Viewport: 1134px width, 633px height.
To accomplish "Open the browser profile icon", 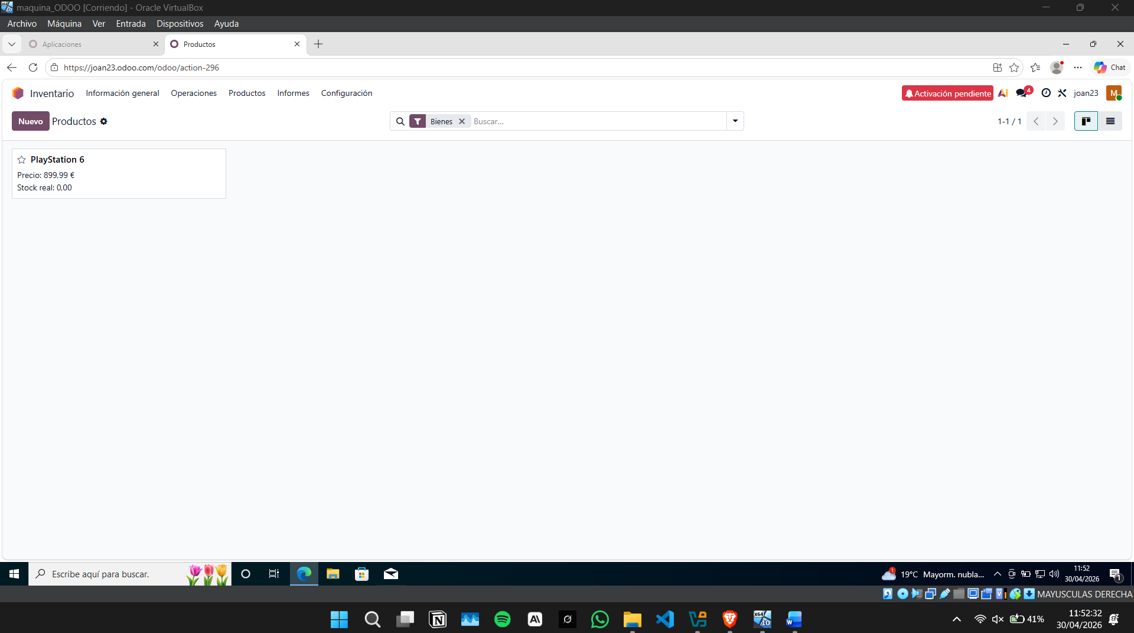I will coord(1057,67).
